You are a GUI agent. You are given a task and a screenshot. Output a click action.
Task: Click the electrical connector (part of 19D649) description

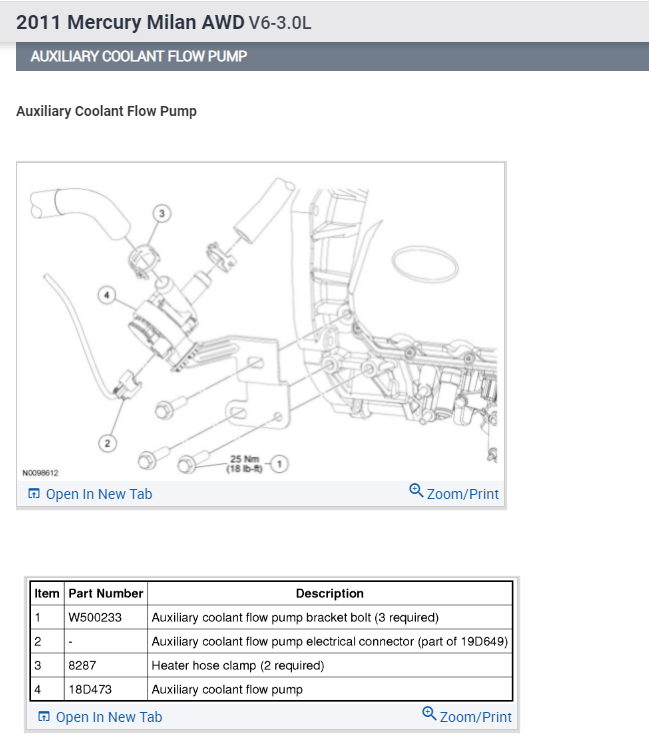coord(329,642)
